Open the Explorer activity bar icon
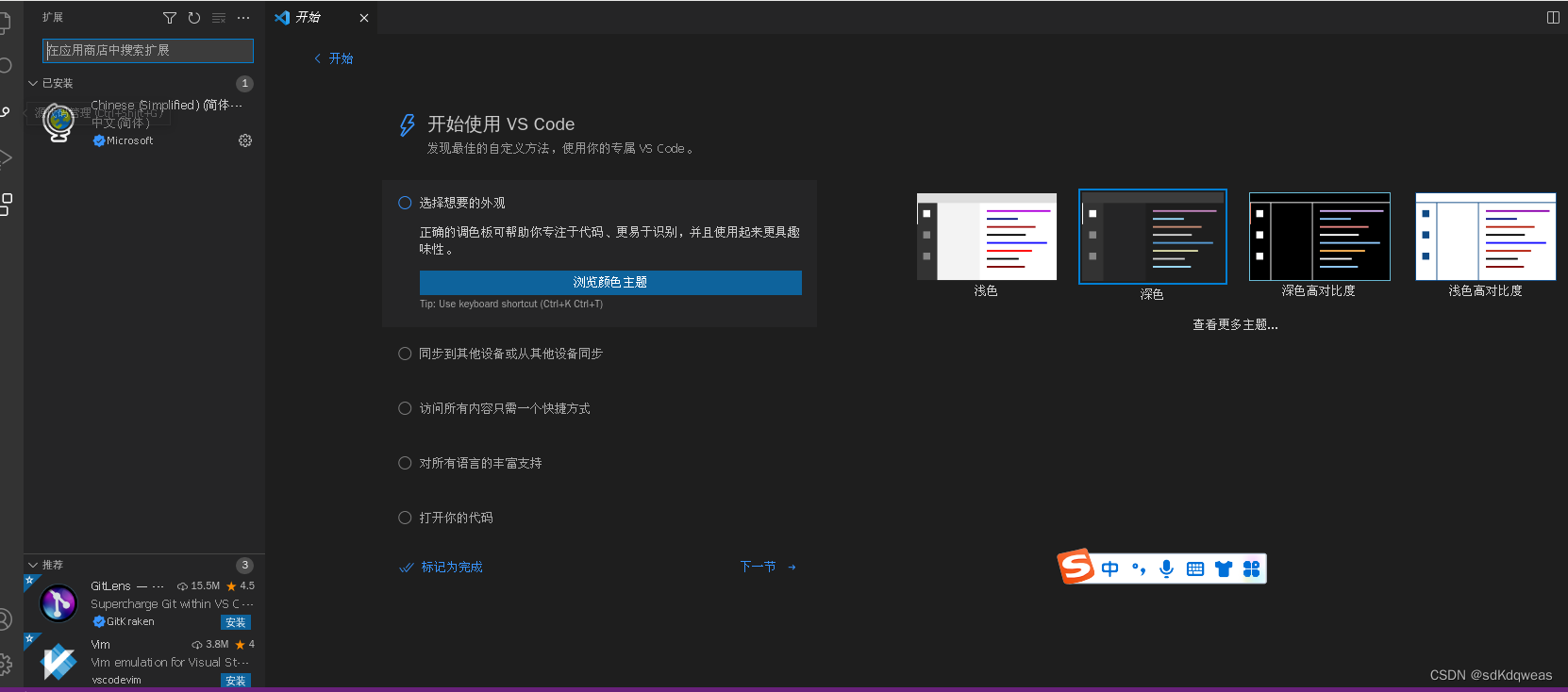1568x692 pixels. [x=5, y=22]
